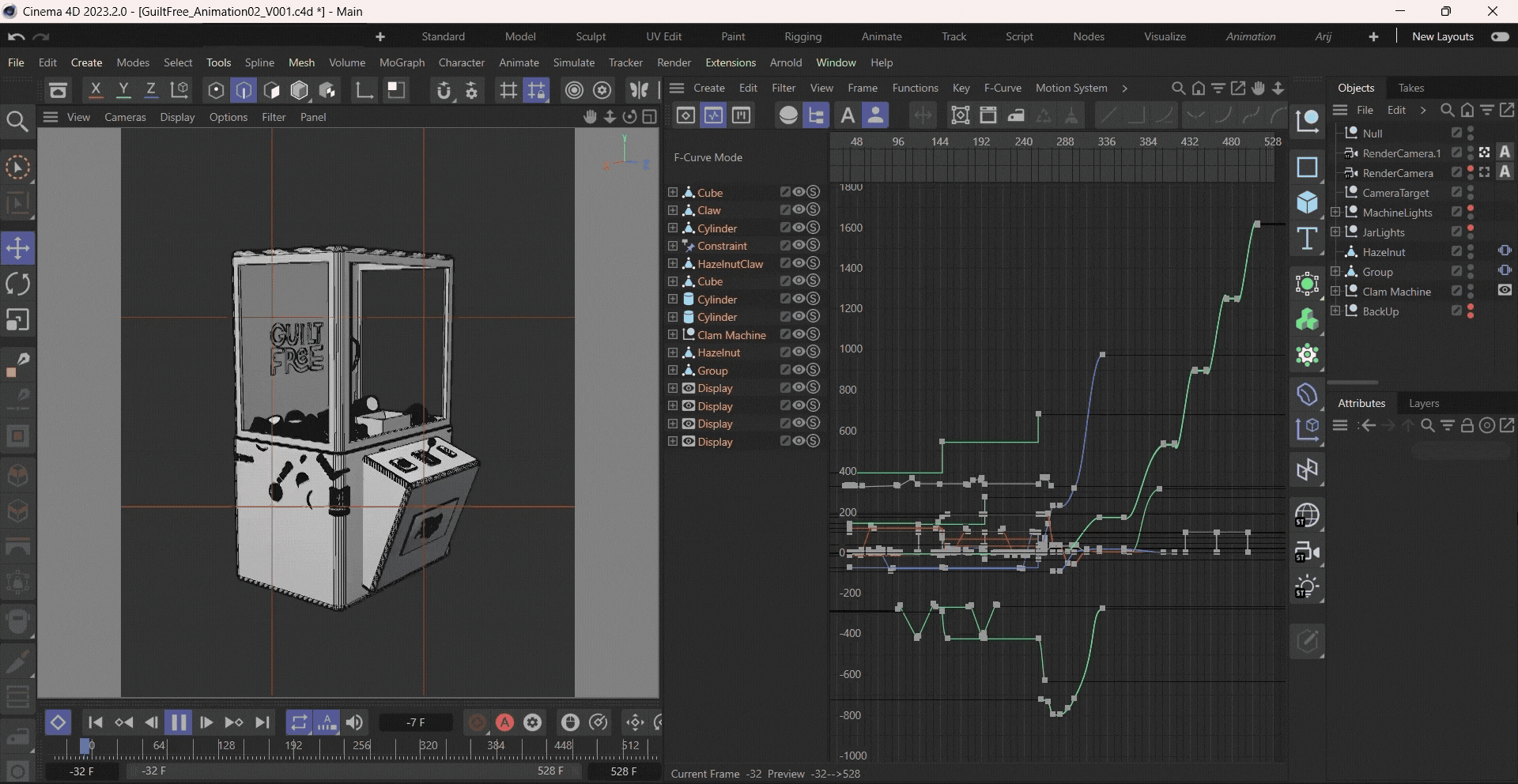Toggle solo for HazelnutClaw track
This screenshot has height=784, width=1518.
813,264
